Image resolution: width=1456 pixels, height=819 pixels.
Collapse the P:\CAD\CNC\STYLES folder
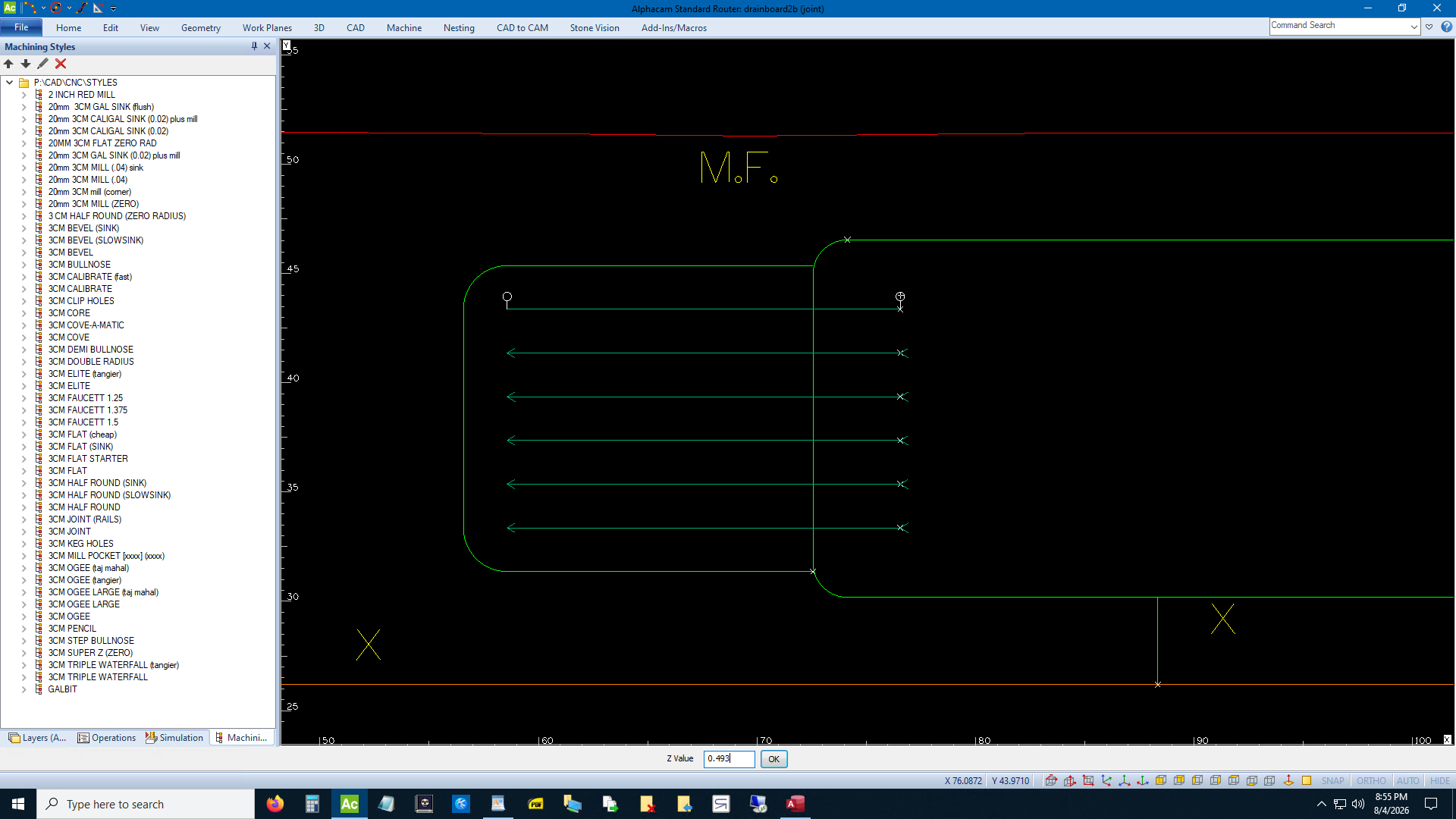coord(9,83)
